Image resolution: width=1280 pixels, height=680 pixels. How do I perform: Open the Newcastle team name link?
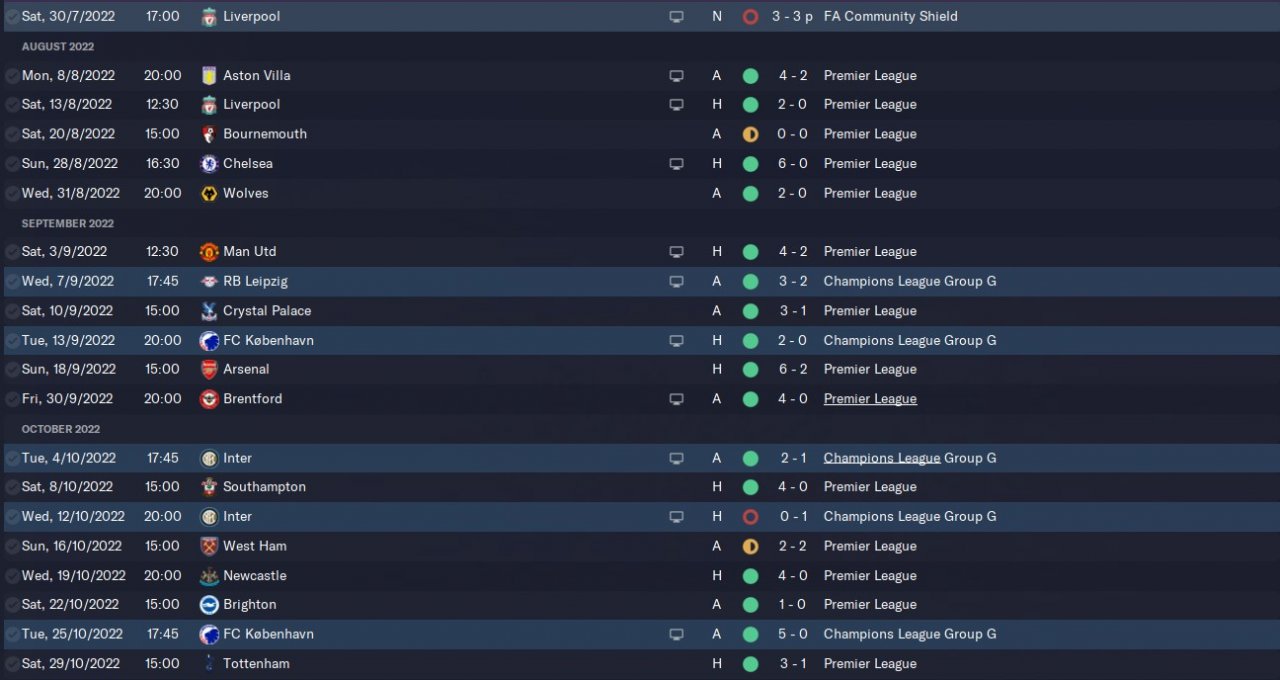click(x=254, y=576)
